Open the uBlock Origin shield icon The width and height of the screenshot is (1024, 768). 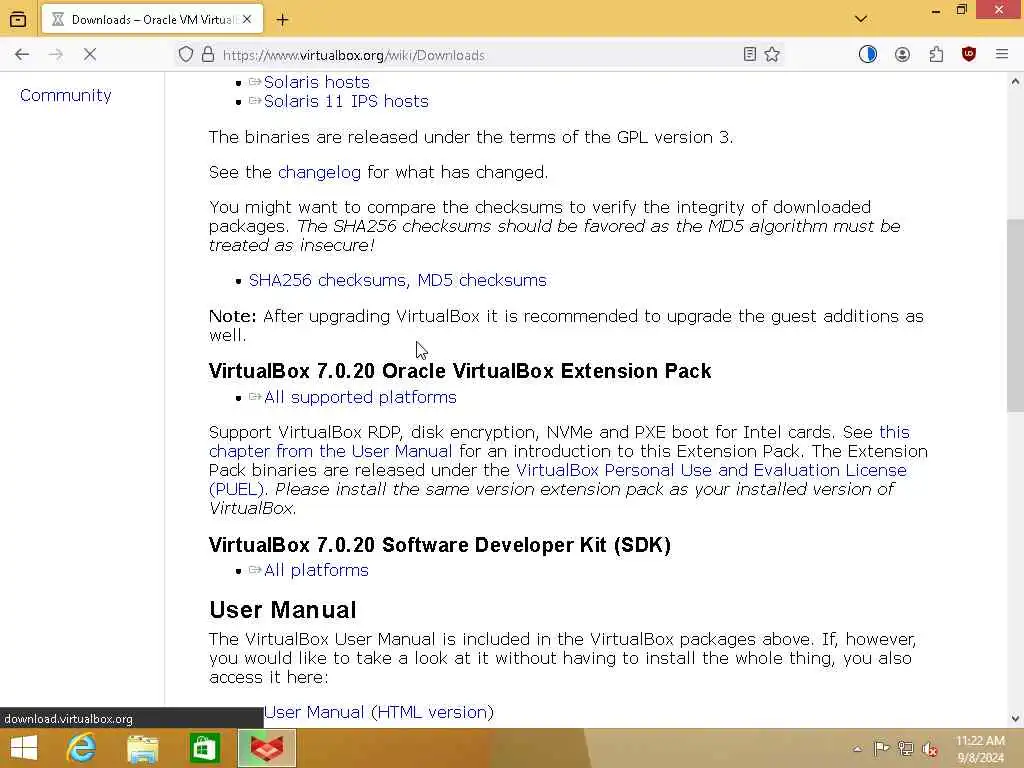pyautogui.click(x=969, y=54)
